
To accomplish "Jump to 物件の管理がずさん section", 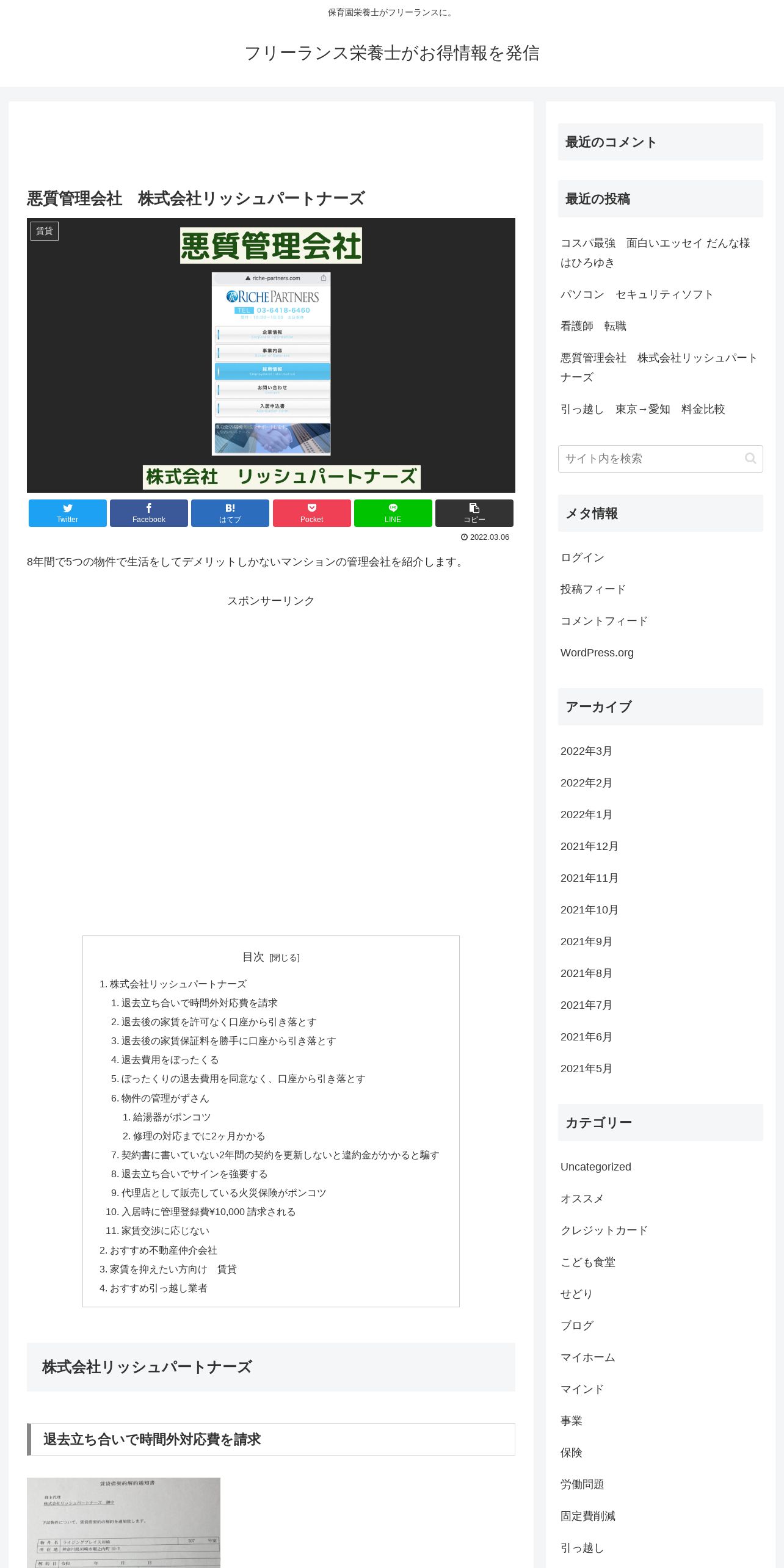I will coord(165,1098).
